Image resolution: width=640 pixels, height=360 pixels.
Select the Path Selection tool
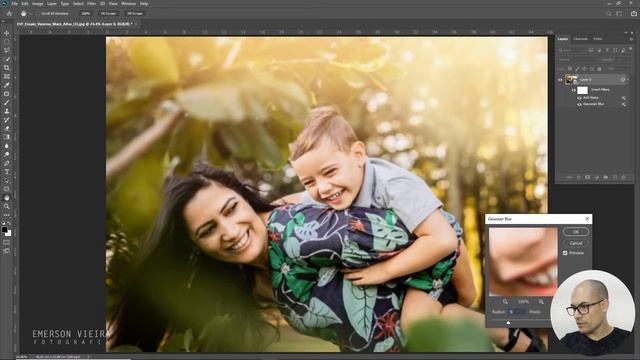7,180
